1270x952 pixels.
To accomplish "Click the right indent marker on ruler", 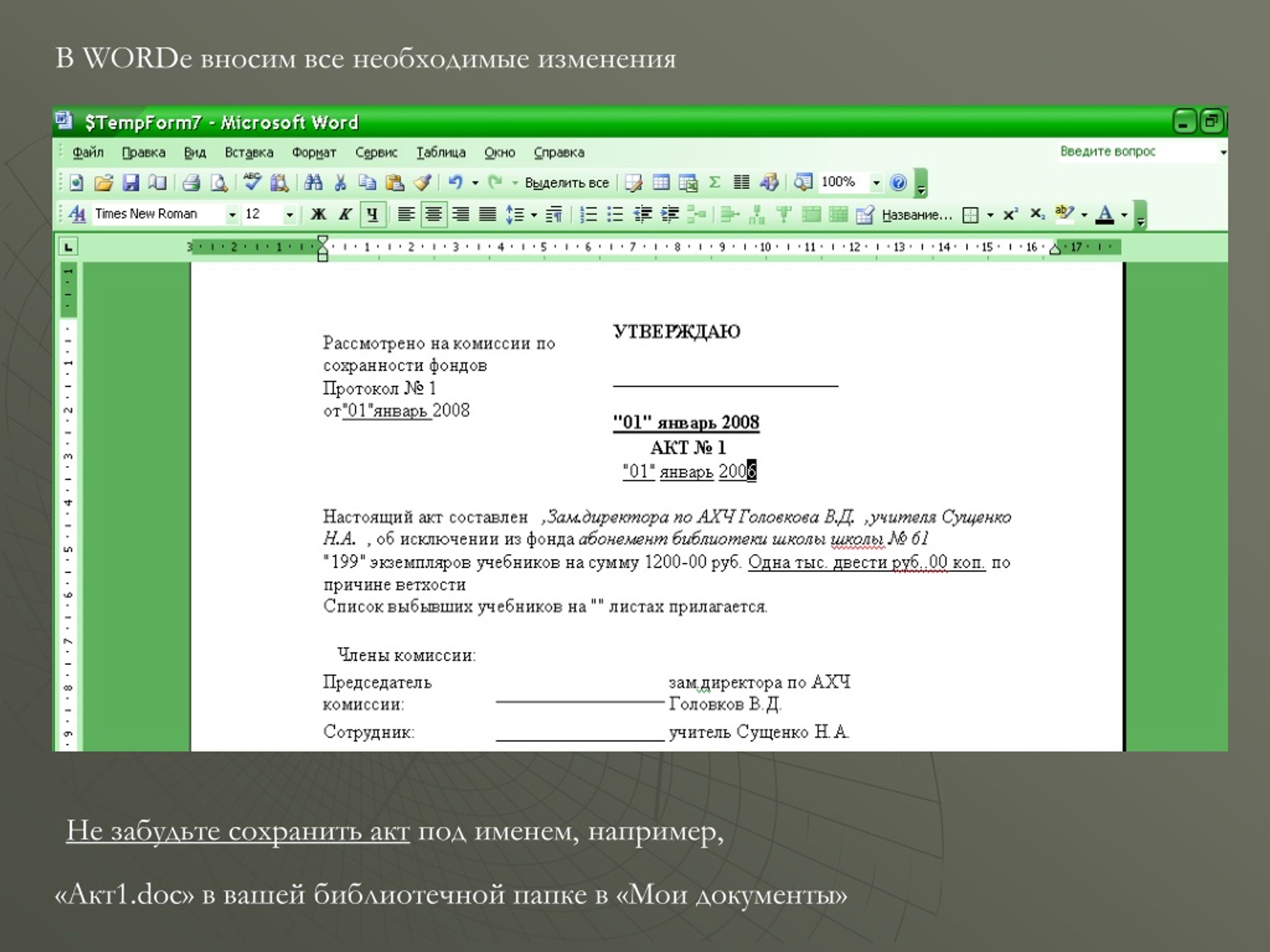I will click(1055, 248).
